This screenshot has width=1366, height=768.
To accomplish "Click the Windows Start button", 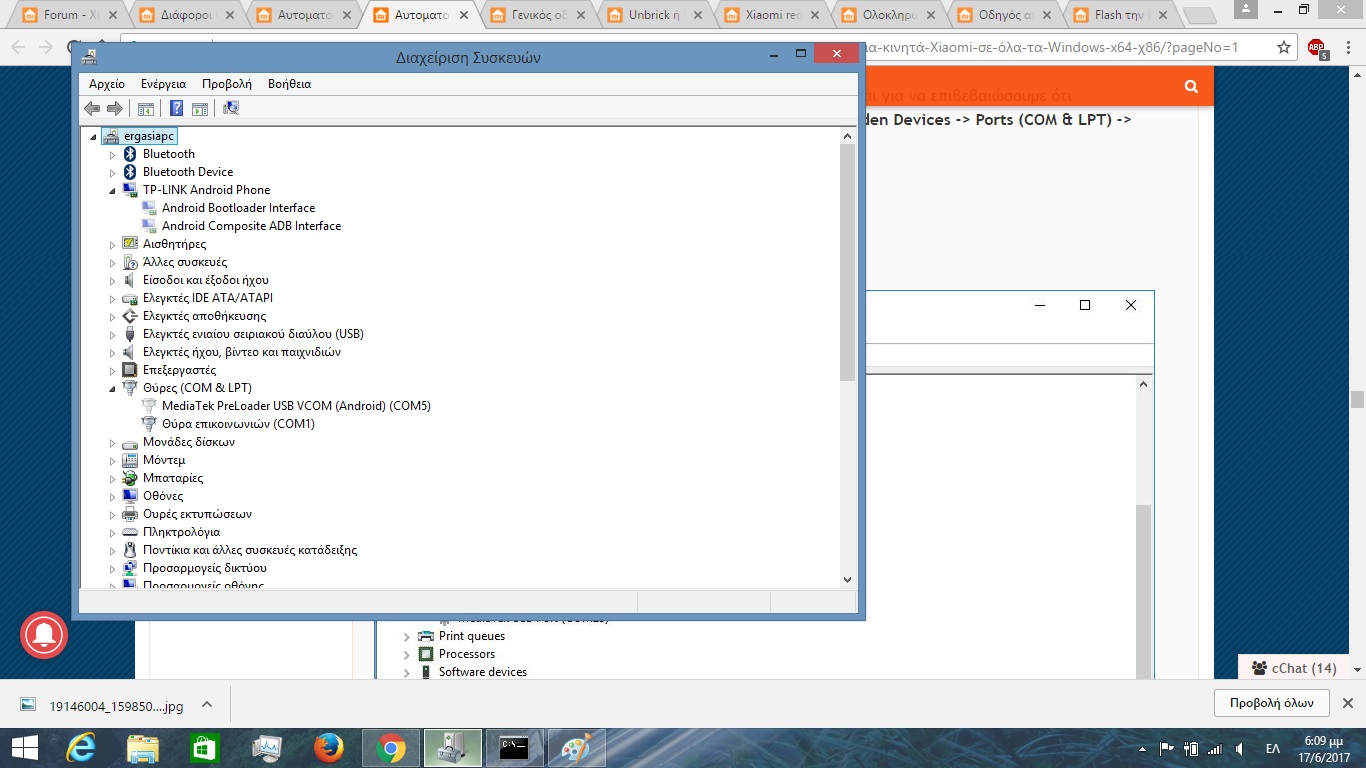I will [25, 747].
